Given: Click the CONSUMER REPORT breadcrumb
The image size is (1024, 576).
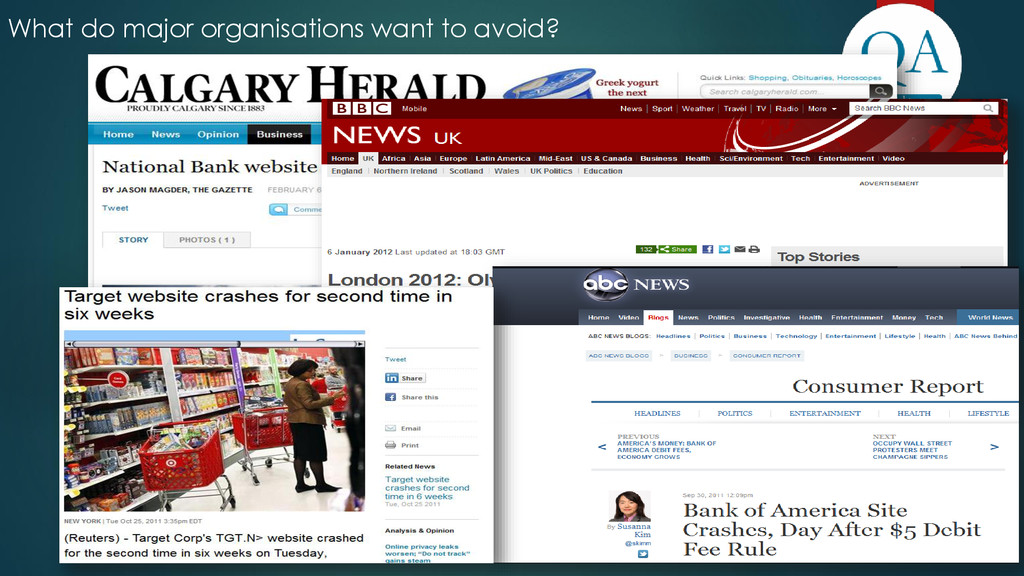Looking at the screenshot, I should [x=766, y=356].
